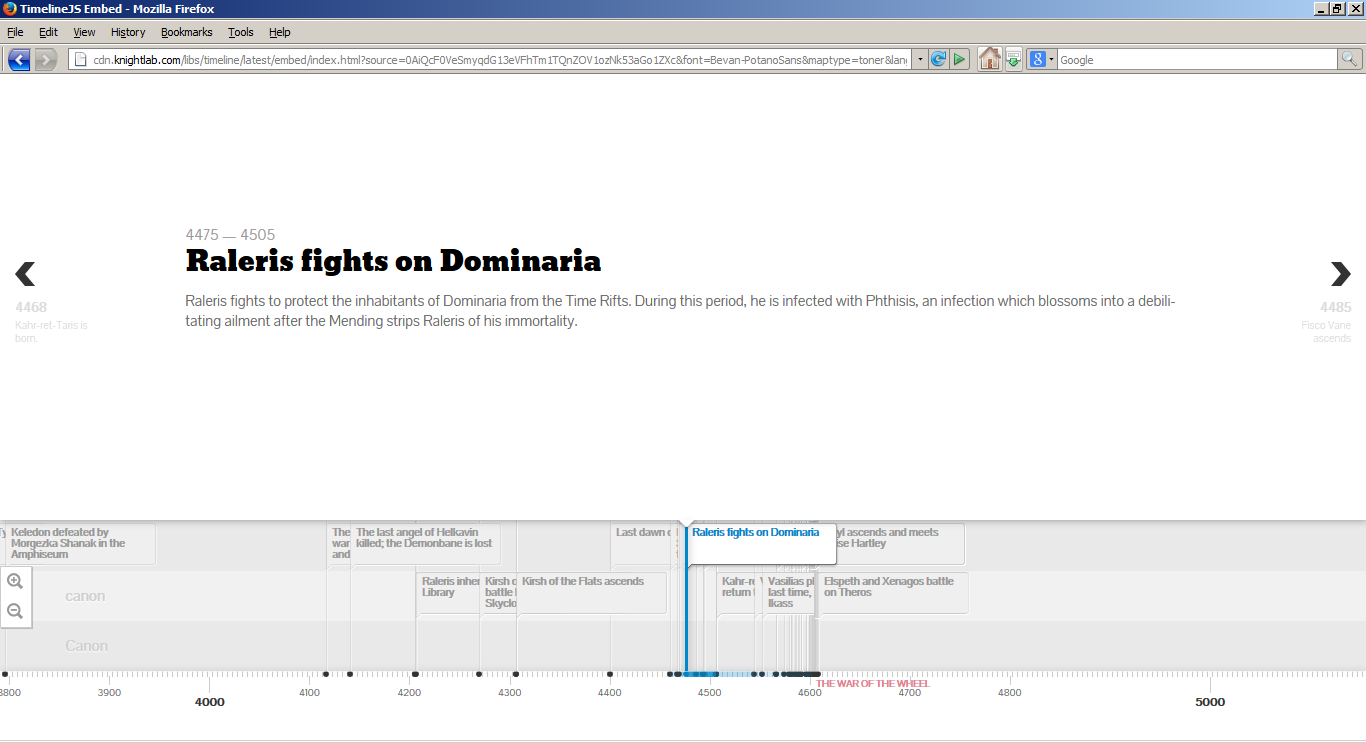Zoom in on the timeline

(15, 581)
